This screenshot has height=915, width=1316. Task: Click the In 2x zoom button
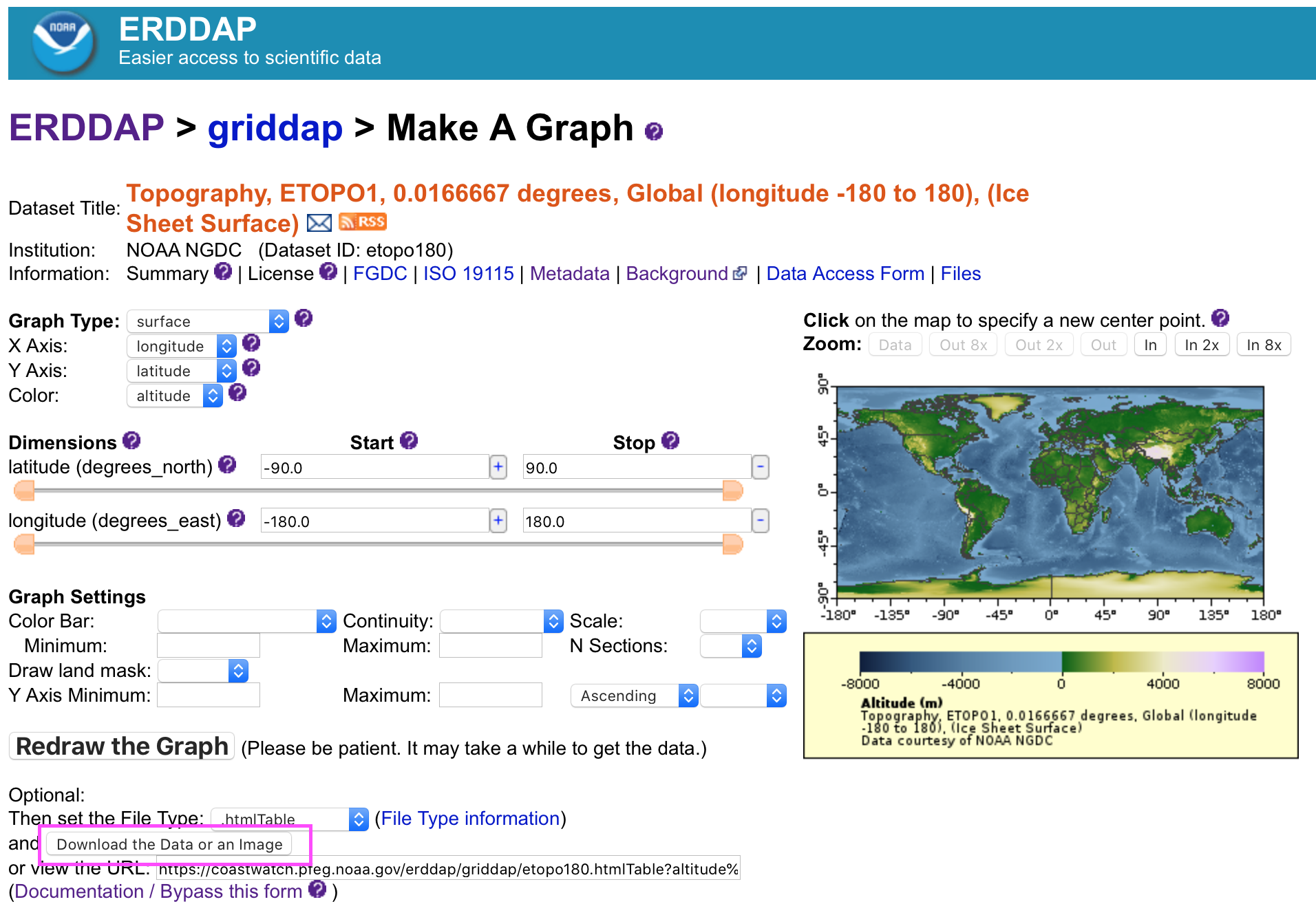click(x=1201, y=345)
